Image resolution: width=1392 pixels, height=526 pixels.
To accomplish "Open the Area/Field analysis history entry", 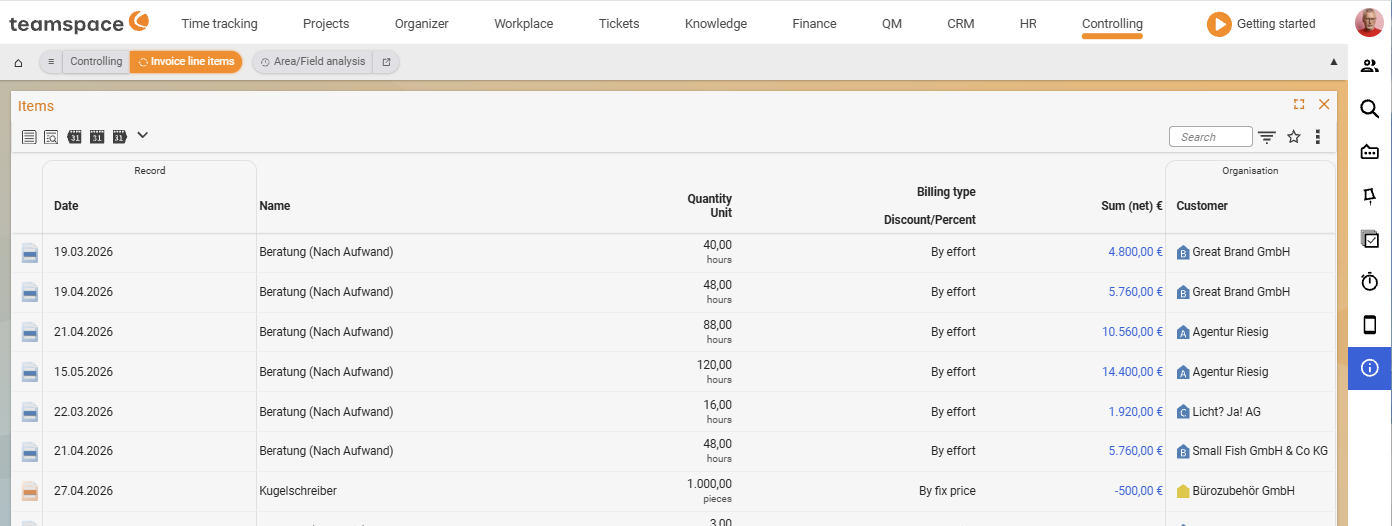I will coord(312,62).
